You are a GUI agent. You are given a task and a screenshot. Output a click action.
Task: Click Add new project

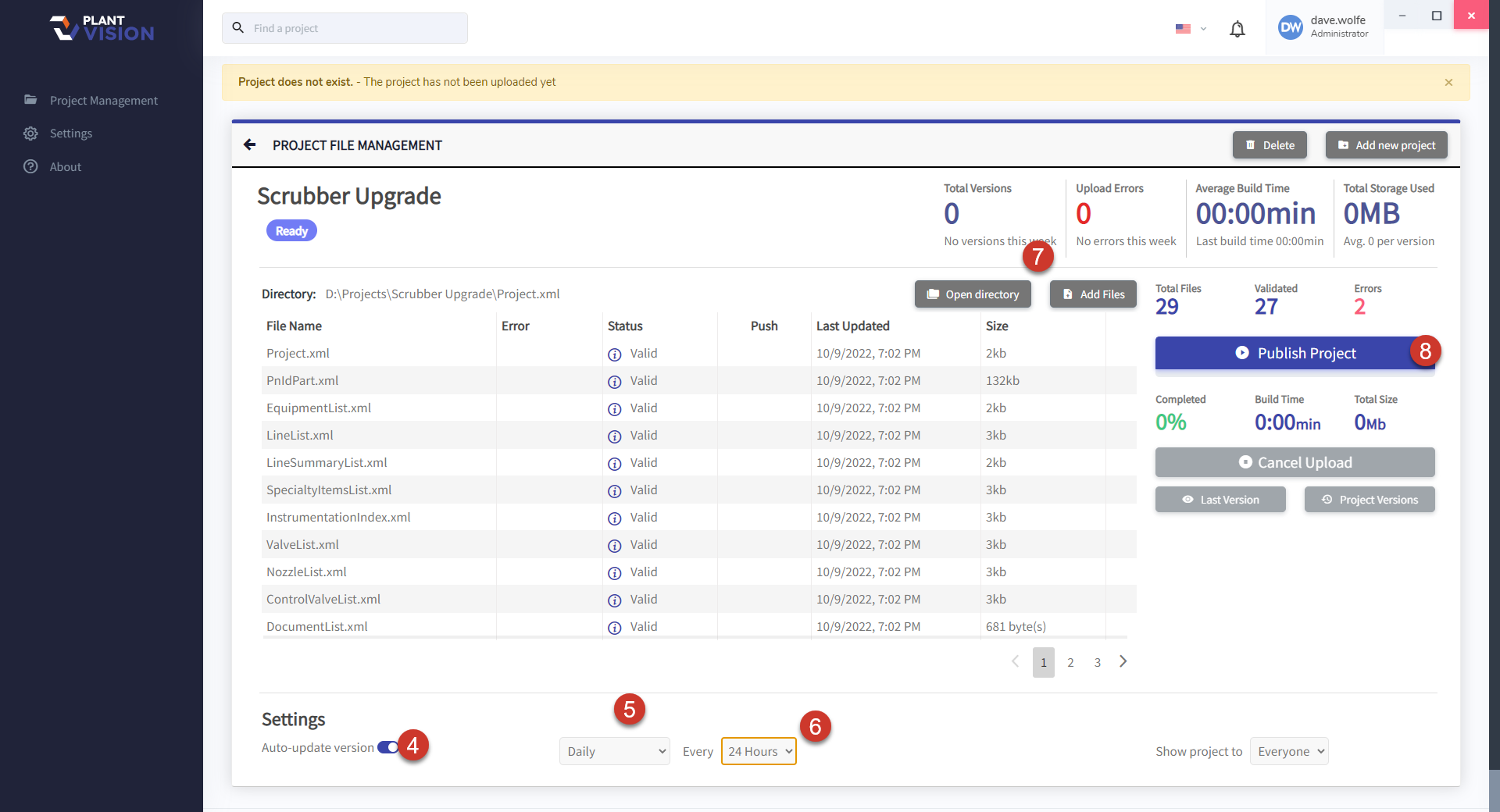click(1386, 144)
